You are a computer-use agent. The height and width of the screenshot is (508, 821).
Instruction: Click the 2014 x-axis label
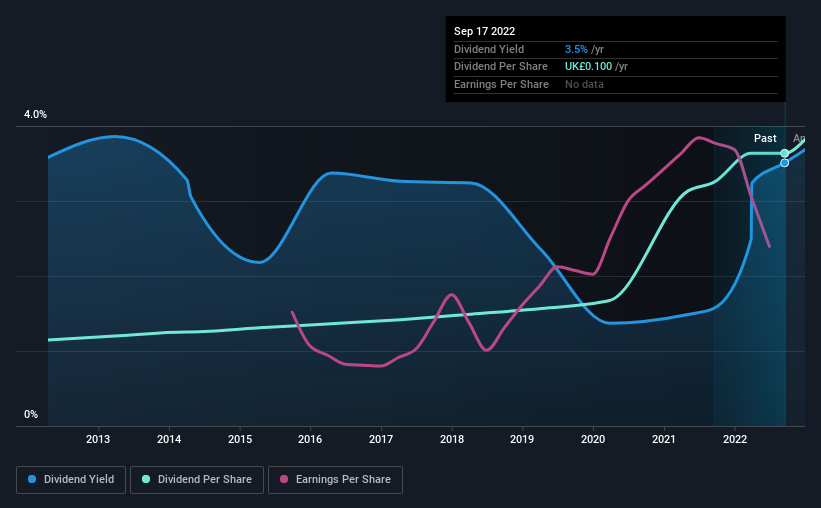point(169,439)
